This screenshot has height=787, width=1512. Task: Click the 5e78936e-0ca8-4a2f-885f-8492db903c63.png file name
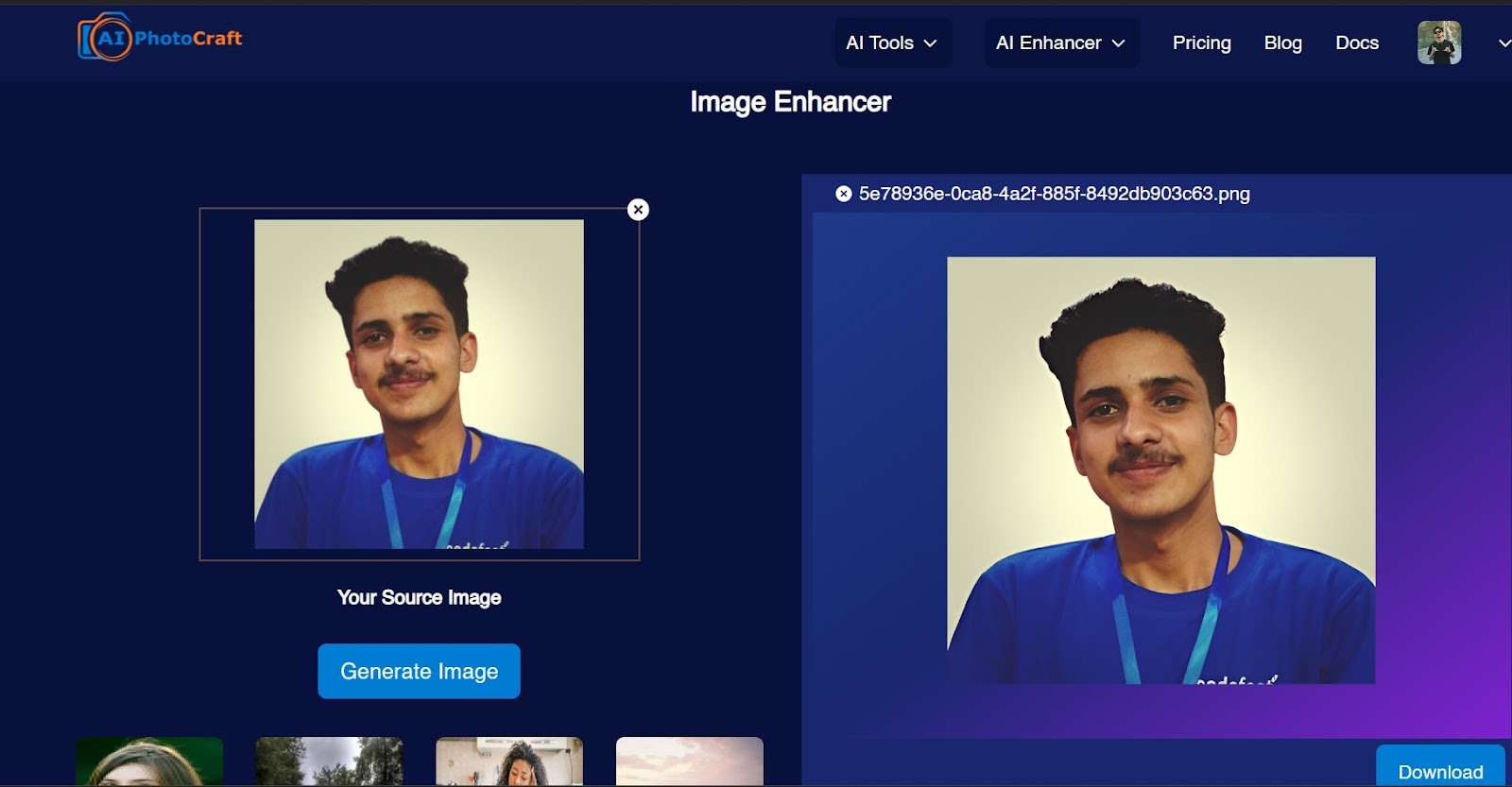pyautogui.click(x=1054, y=194)
